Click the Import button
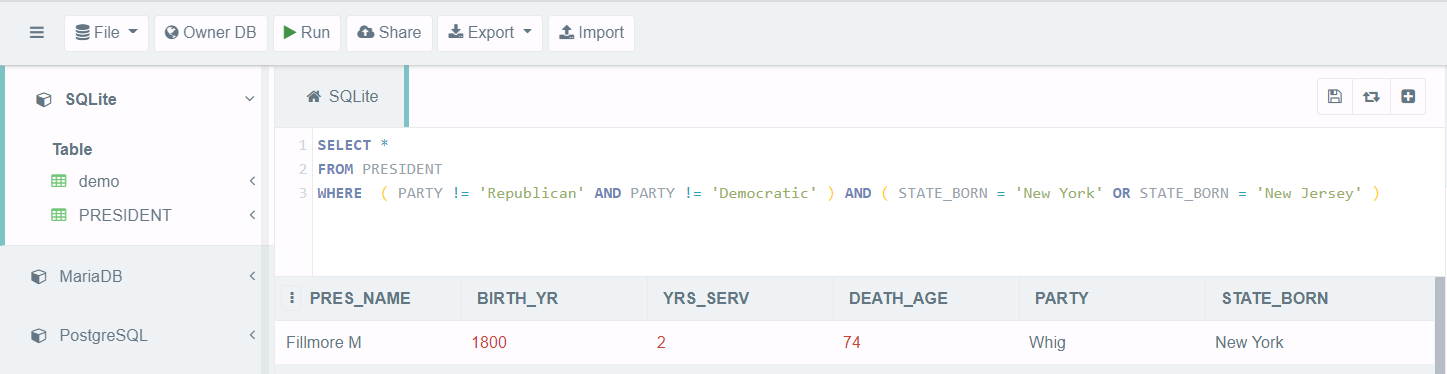 click(x=591, y=33)
